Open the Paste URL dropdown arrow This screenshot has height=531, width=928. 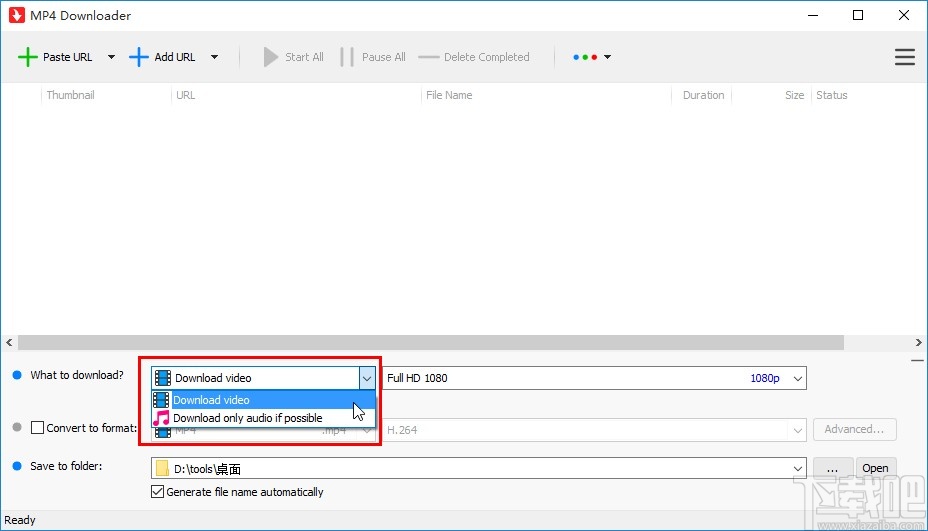click(111, 57)
